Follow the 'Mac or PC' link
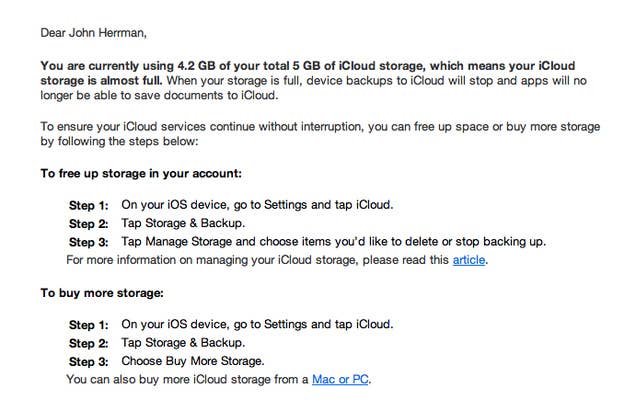Image resolution: width=625 pixels, height=411 pixels. pyautogui.click(x=340, y=379)
